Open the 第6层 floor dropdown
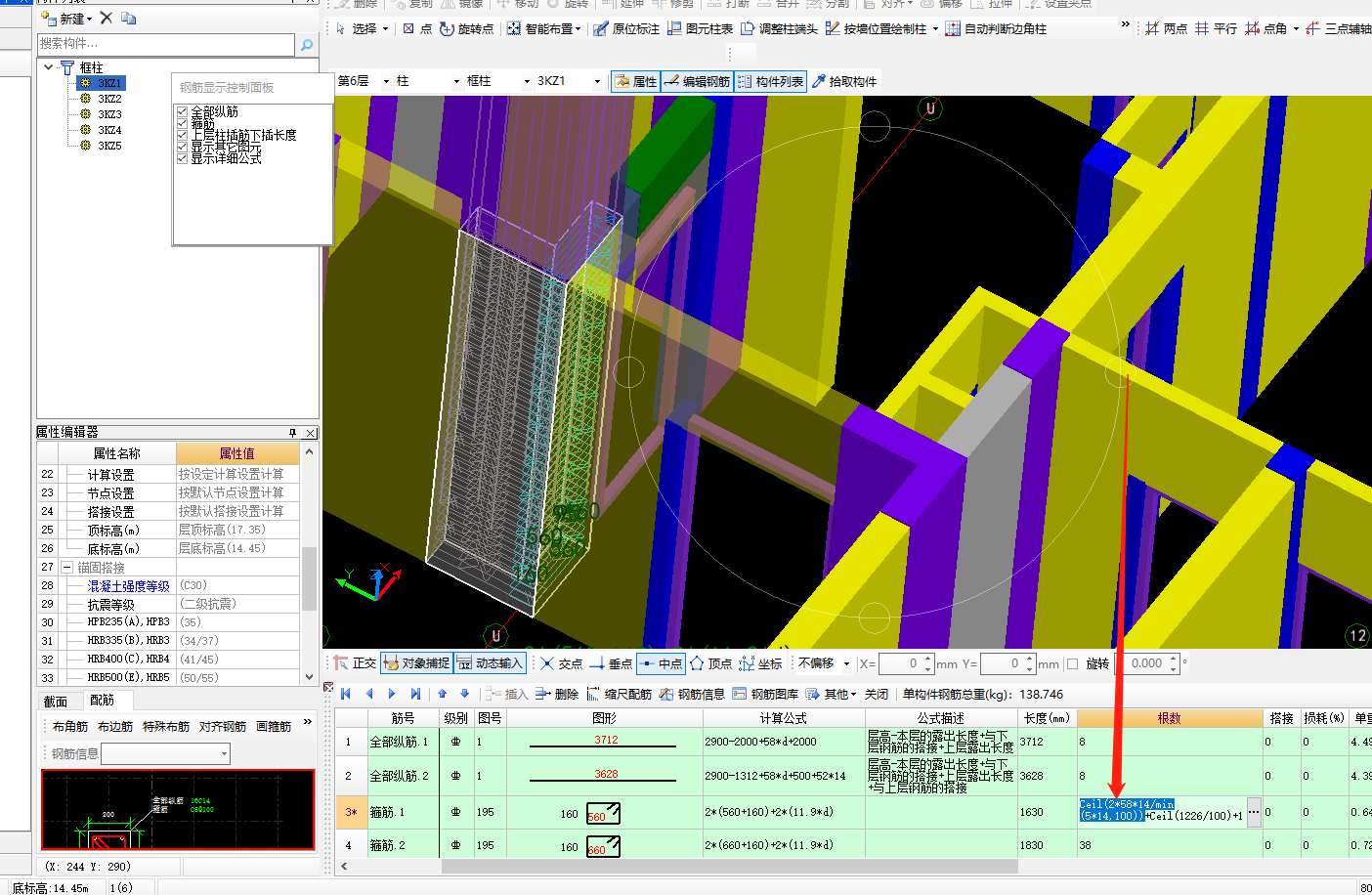The height and width of the screenshot is (895, 1372). tap(386, 81)
